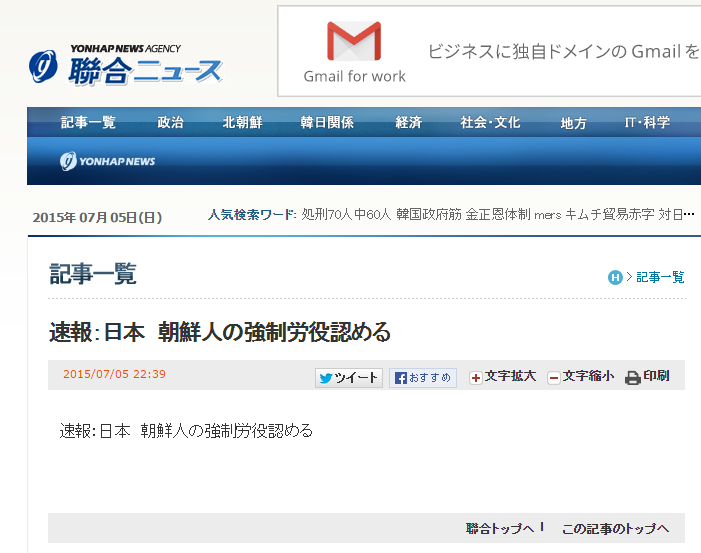Click the Gmail ad text ビジネスに独自ドメイン

[x=563, y=51]
